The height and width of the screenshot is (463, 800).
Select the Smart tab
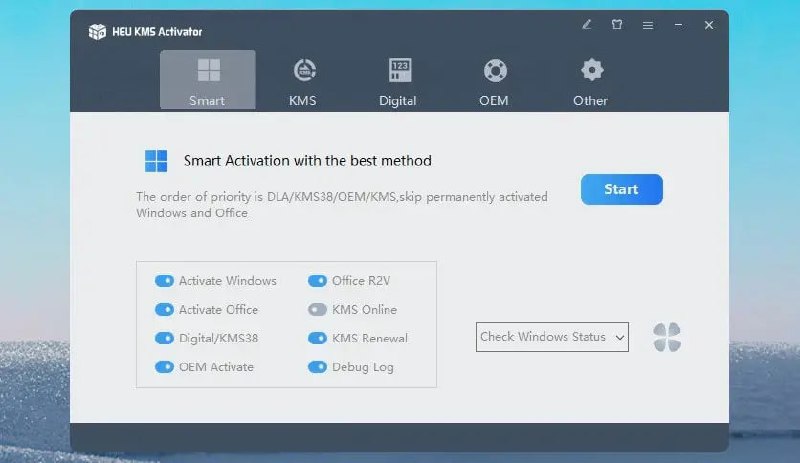(207, 80)
